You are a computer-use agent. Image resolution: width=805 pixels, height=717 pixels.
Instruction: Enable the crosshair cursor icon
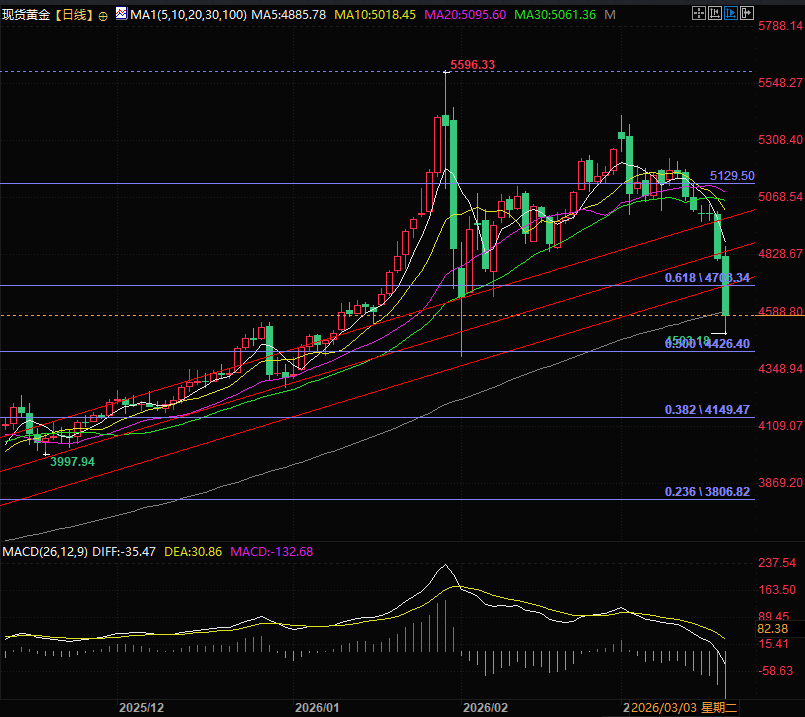point(699,13)
